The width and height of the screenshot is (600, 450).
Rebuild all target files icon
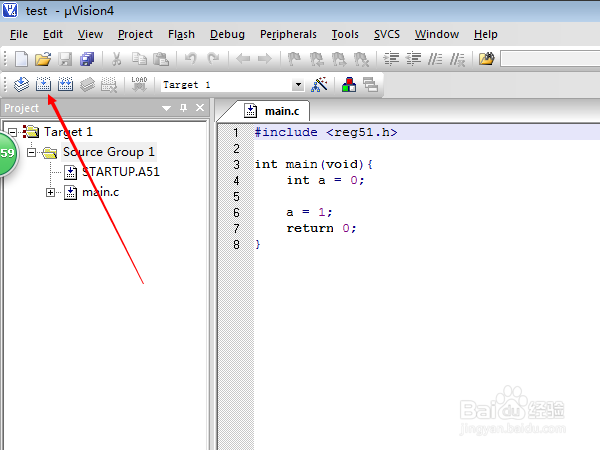[65, 84]
